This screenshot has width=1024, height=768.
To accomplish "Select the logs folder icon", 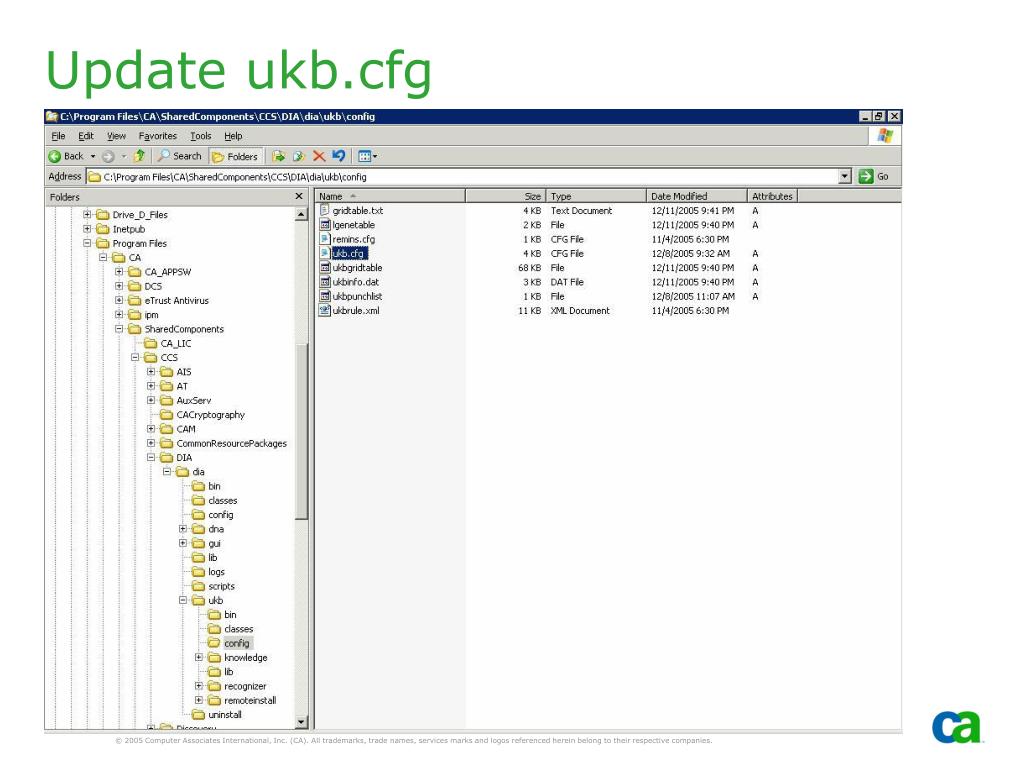I will coord(199,572).
